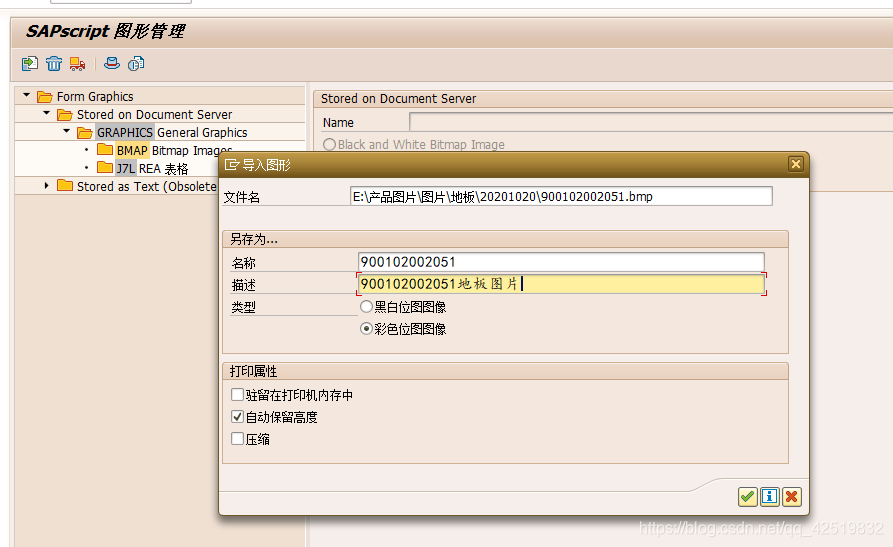Cancel import with red X button
893x547 pixels.
click(792, 497)
